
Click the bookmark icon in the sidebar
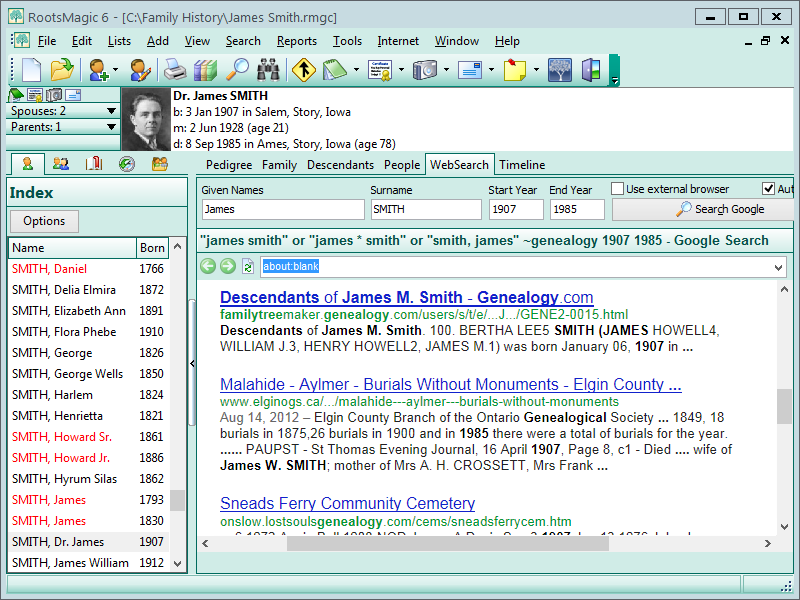pyautogui.click(x=94, y=164)
